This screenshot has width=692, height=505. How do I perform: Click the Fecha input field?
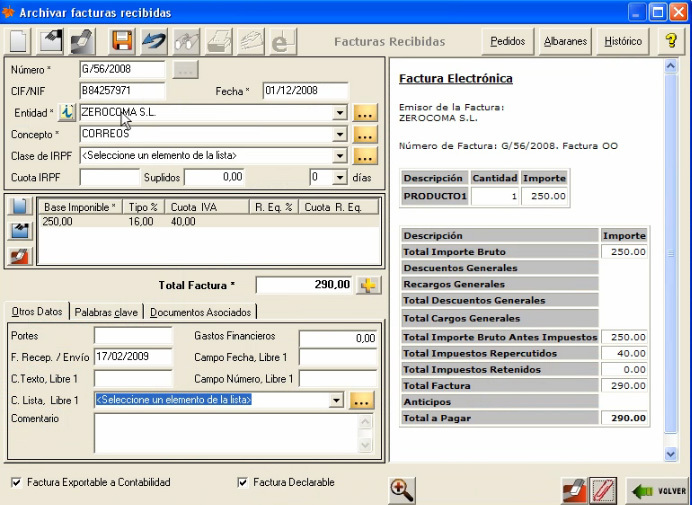click(x=305, y=91)
